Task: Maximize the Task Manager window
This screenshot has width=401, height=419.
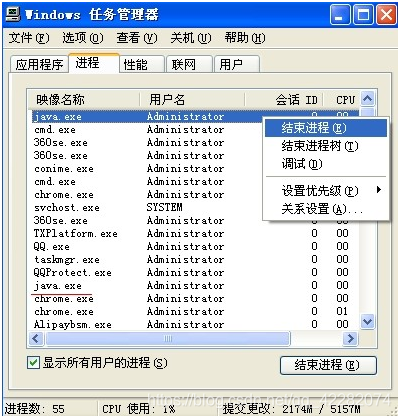Action: (363, 15)
